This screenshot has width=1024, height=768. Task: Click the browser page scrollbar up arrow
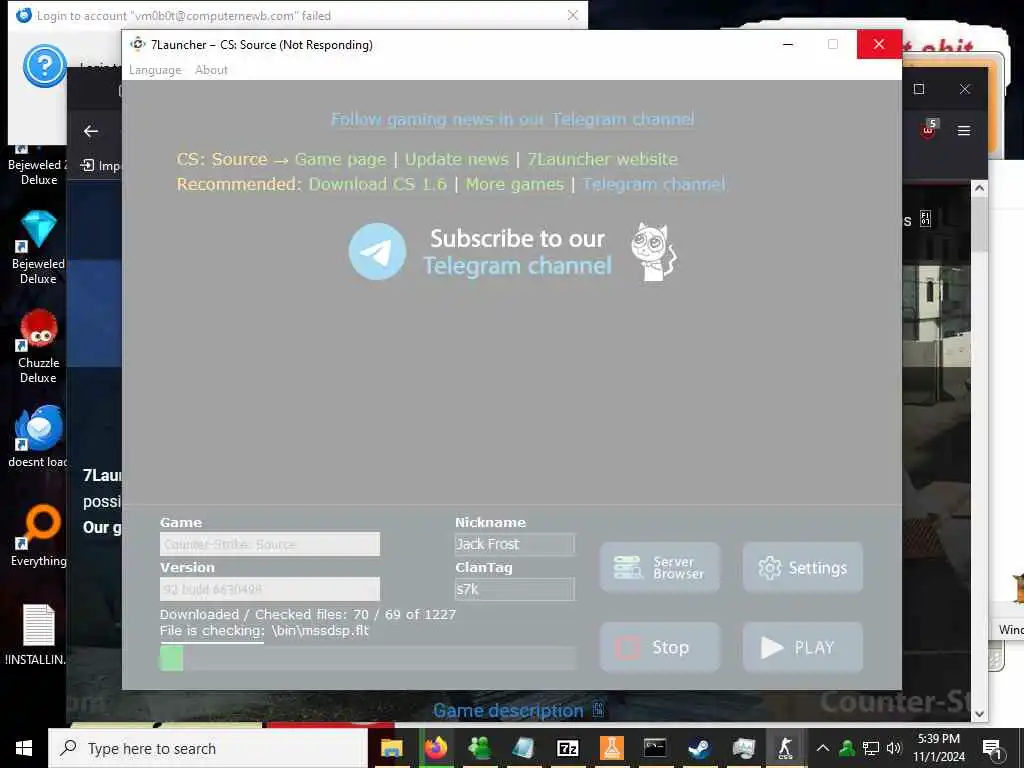pyautogui.click(x=979, y=188)
